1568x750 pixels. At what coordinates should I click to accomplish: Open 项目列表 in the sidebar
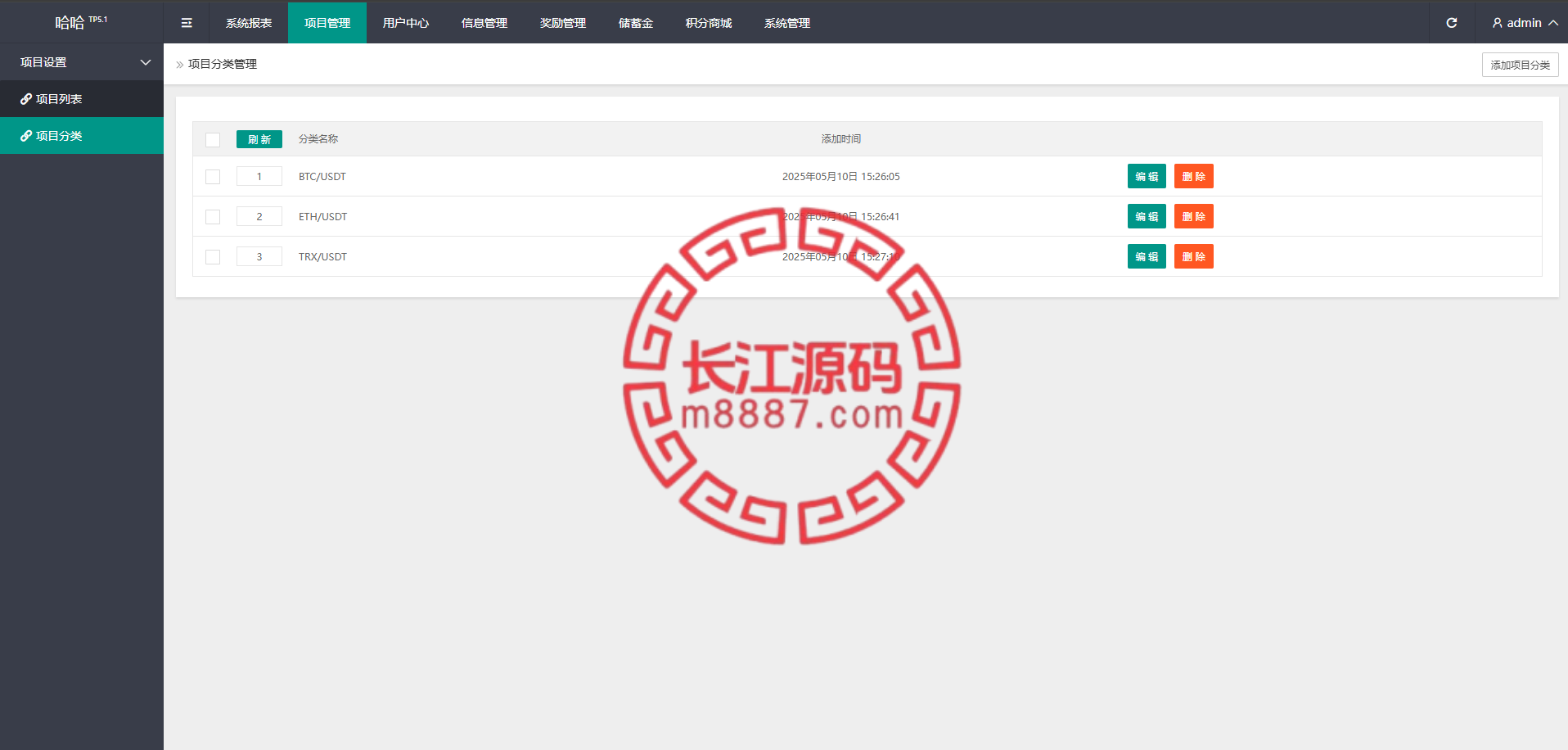pos(82,99)
